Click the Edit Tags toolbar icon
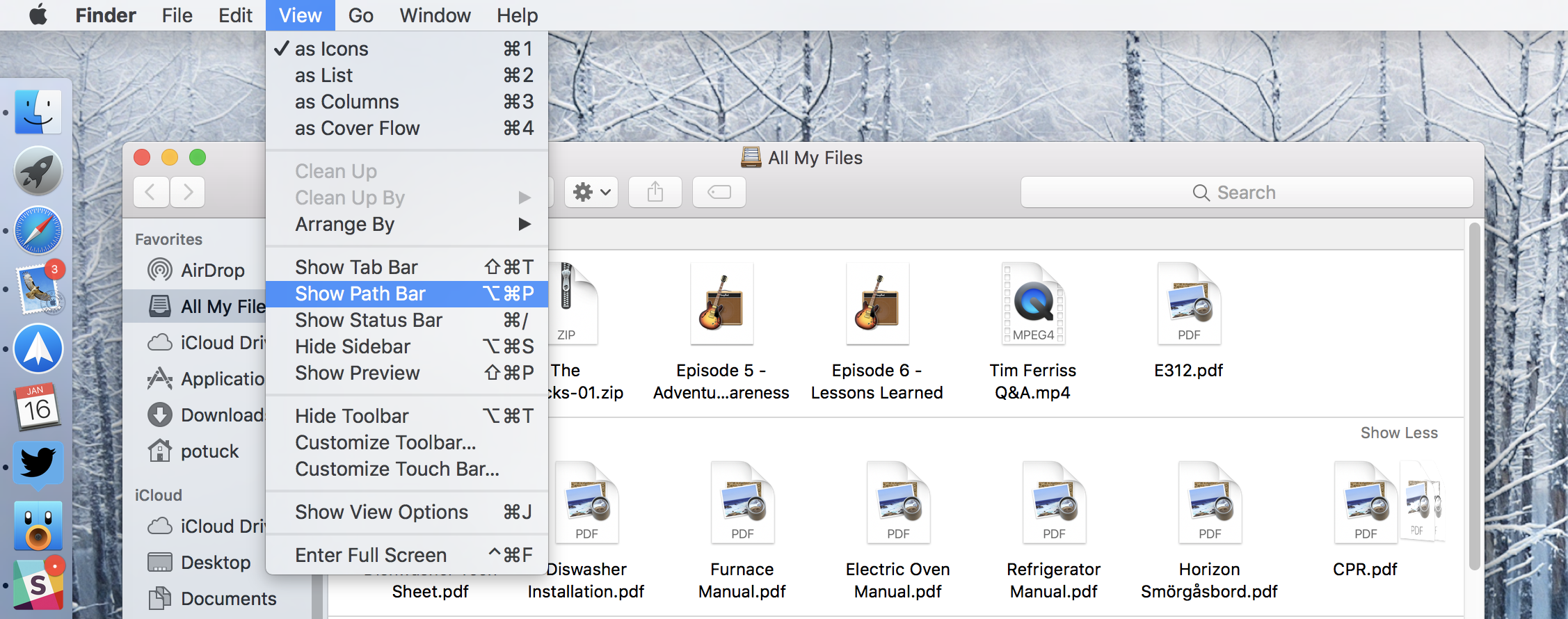Screen dimensions: 1568x619 point(719,192)
